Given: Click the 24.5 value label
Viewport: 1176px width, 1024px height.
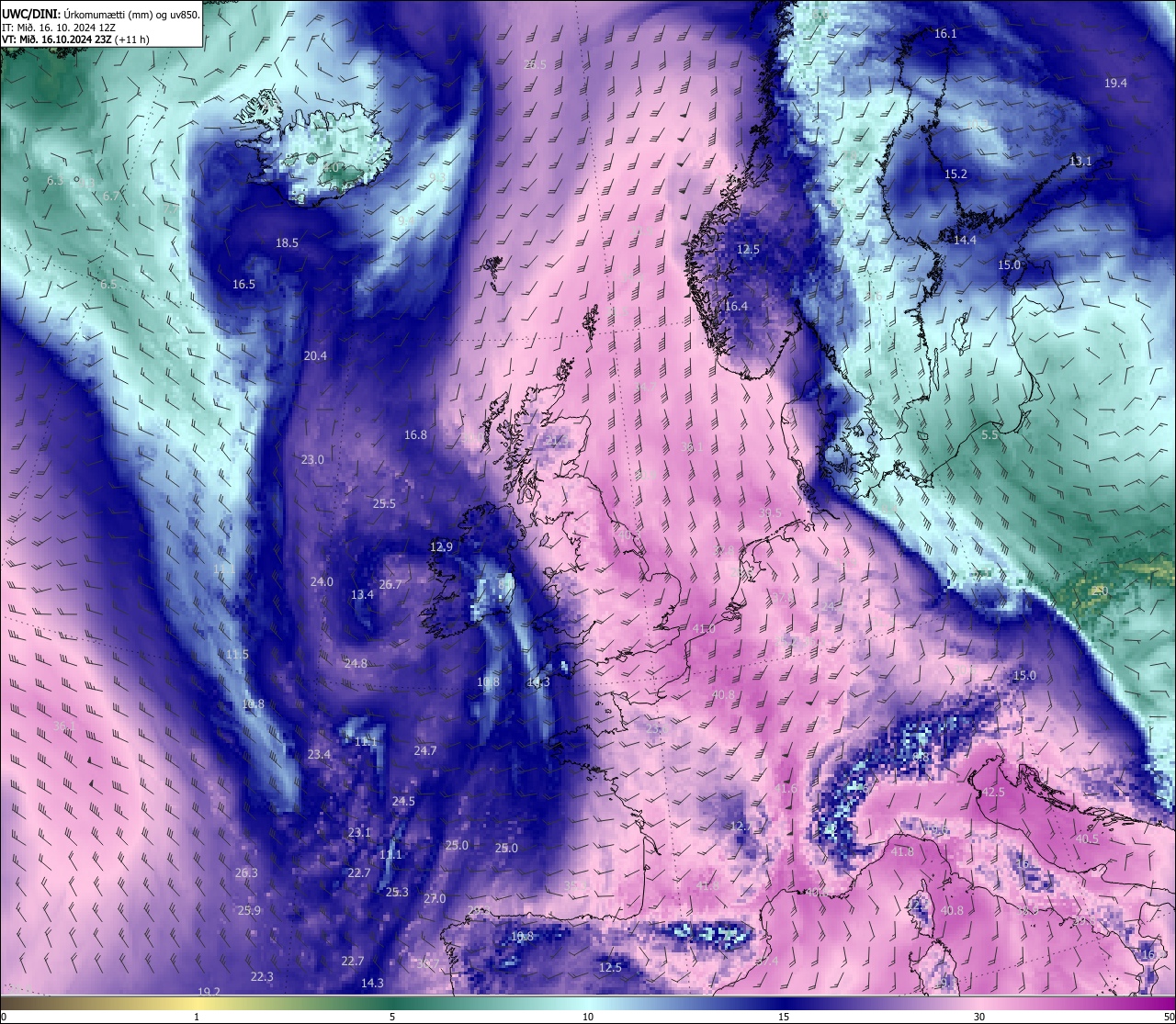Looking at the screenshot, I should click(403, 802).
